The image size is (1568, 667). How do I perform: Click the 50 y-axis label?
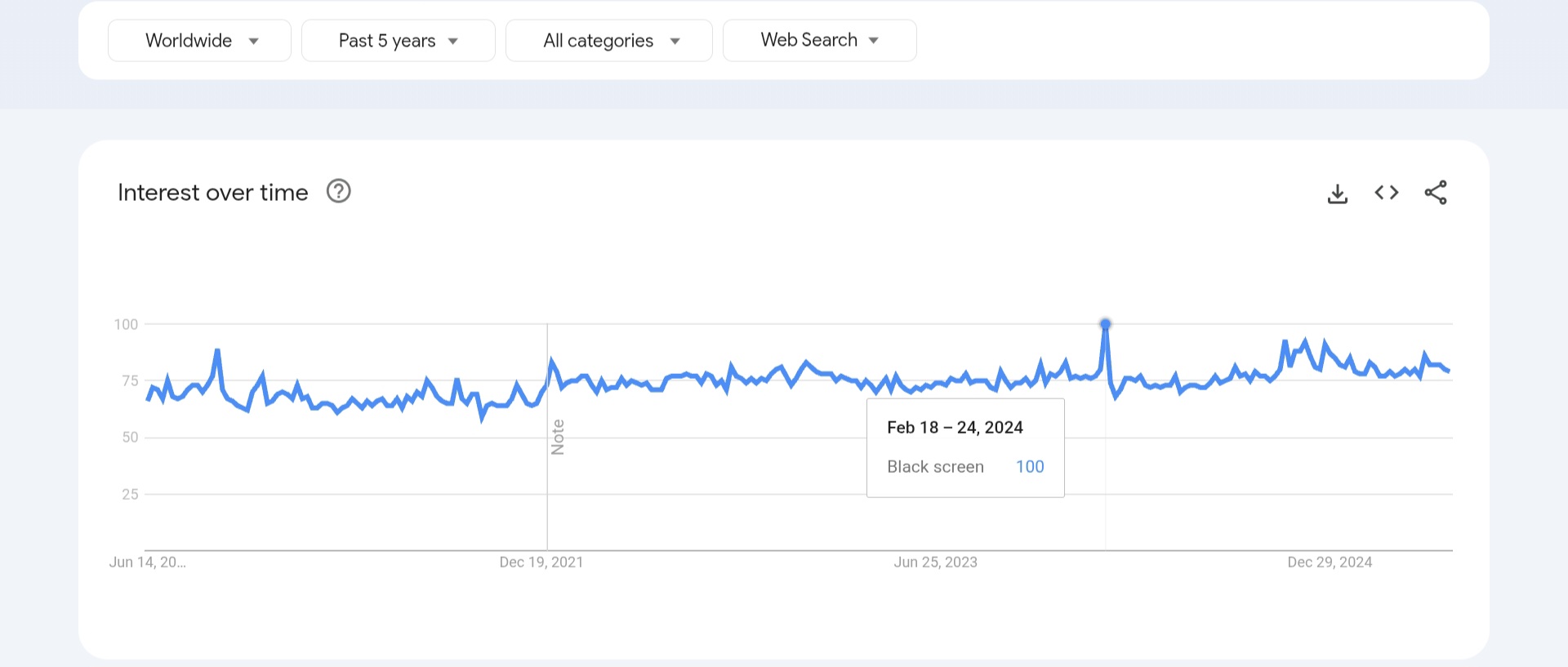(130, 438)
